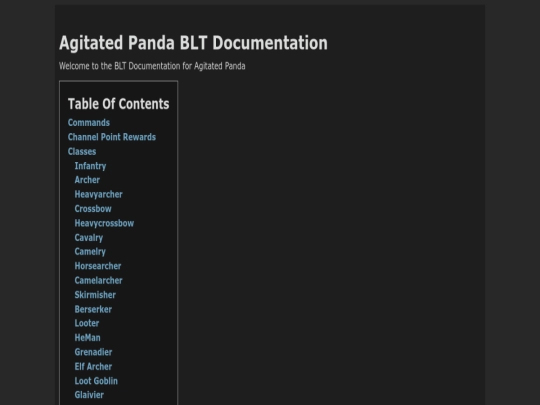This screenshot has width=540, height=405.
Task: Go to the Infantry class entry
Action: (90, 166)
